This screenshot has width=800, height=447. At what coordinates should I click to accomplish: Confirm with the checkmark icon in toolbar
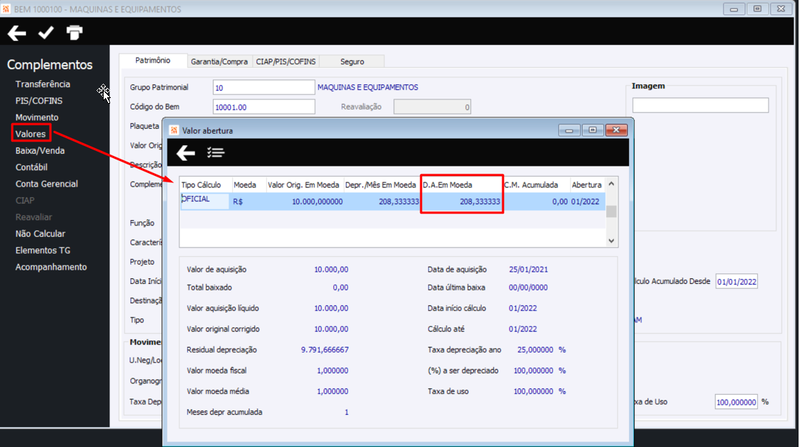46,33
